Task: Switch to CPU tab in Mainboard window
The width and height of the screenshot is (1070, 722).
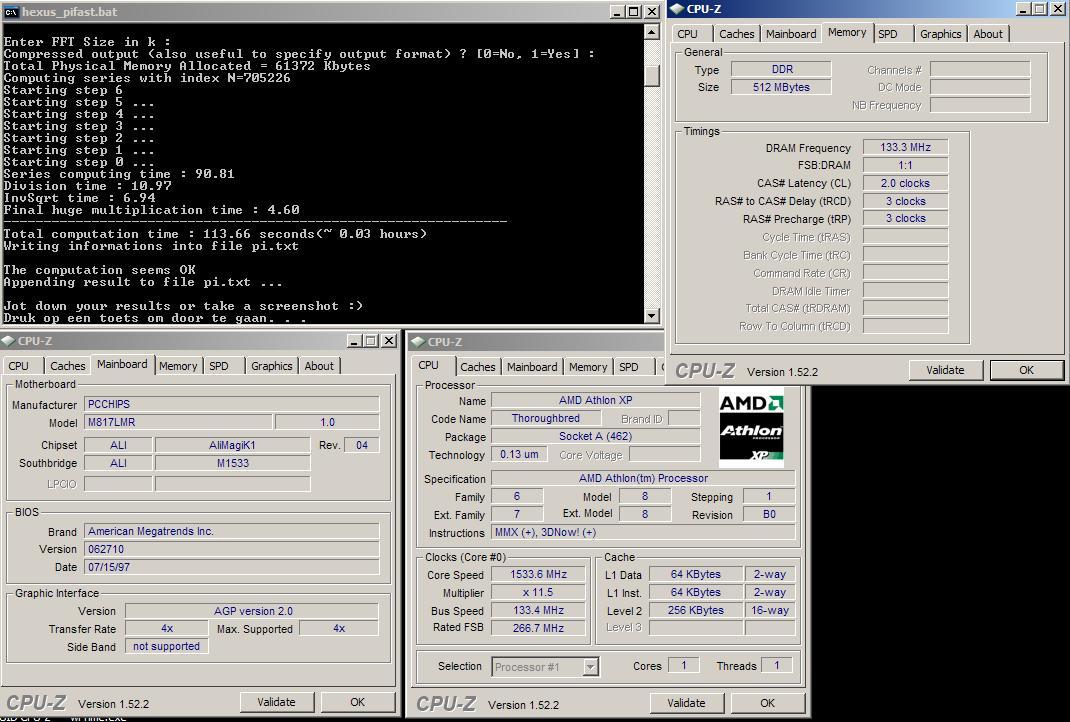Action: click(x=19, y=366)
